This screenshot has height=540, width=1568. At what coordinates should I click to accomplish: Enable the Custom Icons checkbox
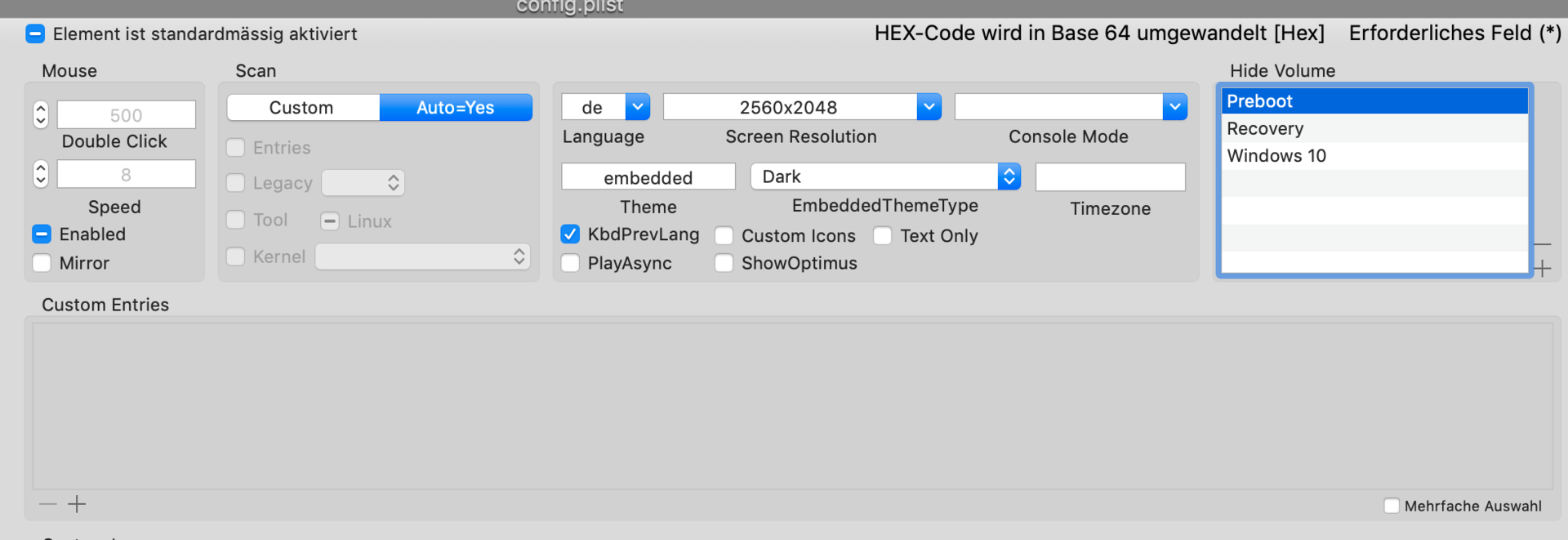pos(724,236)
